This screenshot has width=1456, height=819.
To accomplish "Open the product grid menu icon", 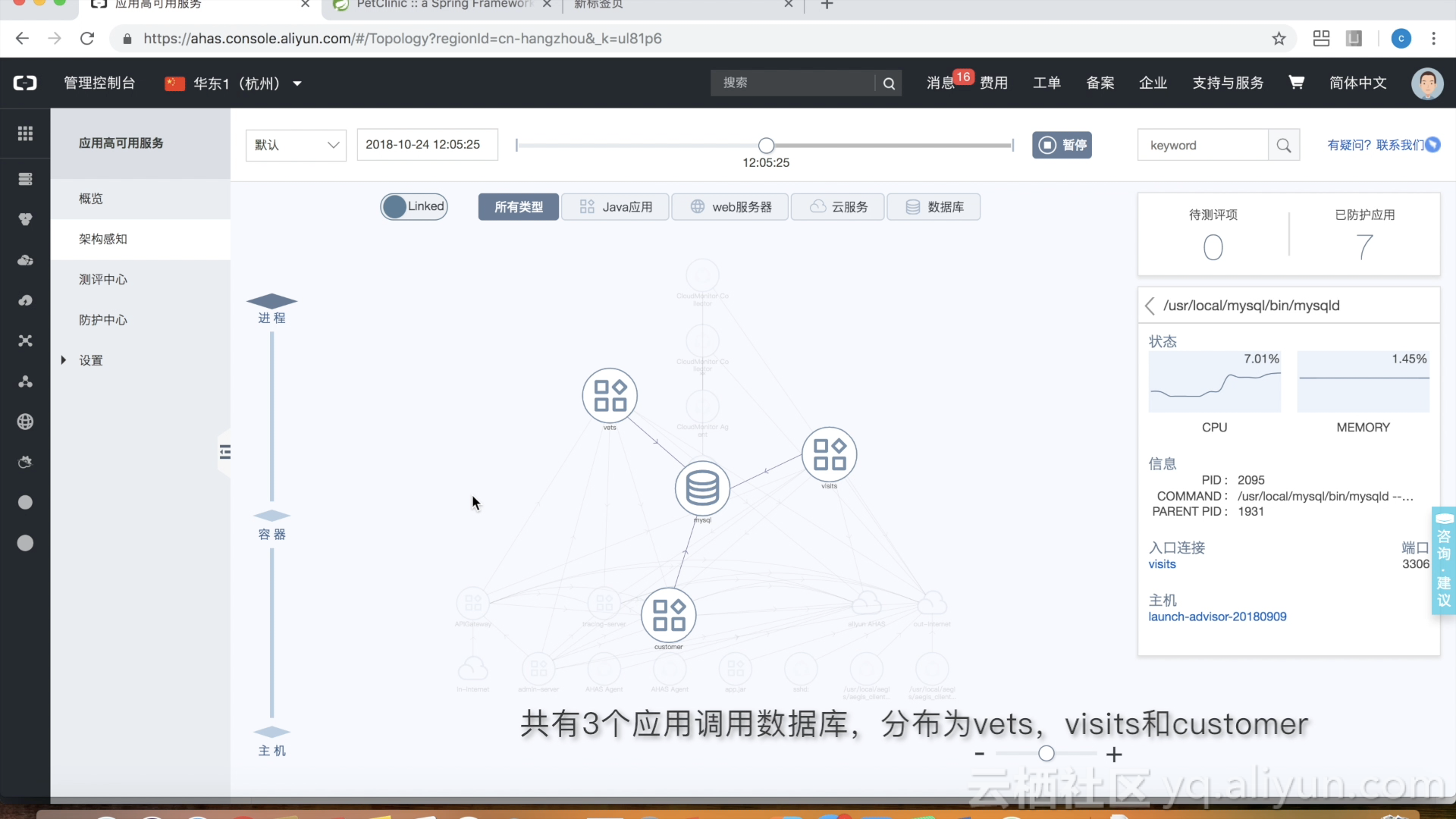I will click(25, 133).
